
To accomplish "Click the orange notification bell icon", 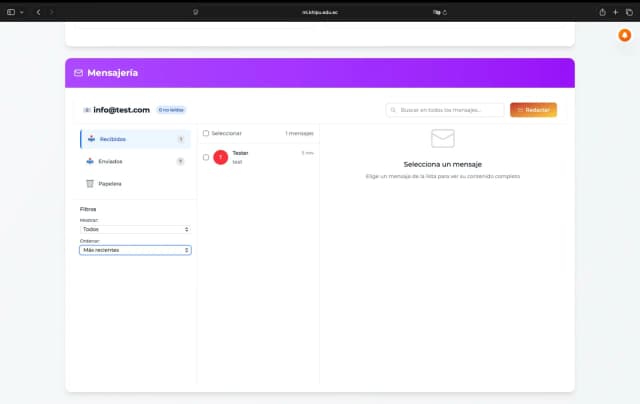I will click(x=625, y=35).
